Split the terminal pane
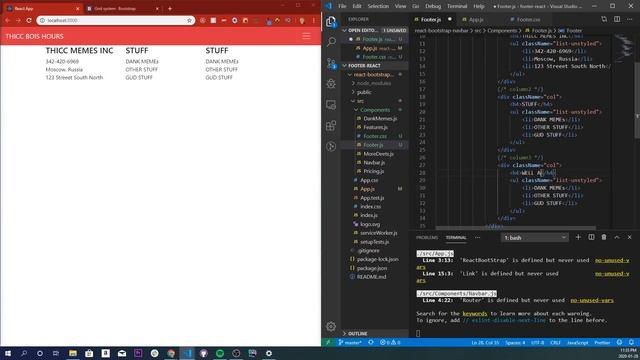The image size is (640, 360). [x=591, y=237]
